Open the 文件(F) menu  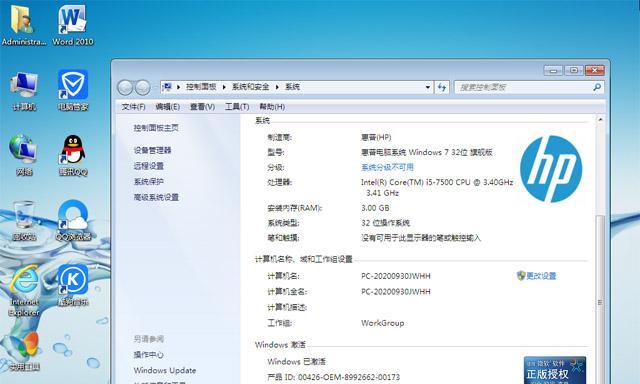[x=133, y=107]
